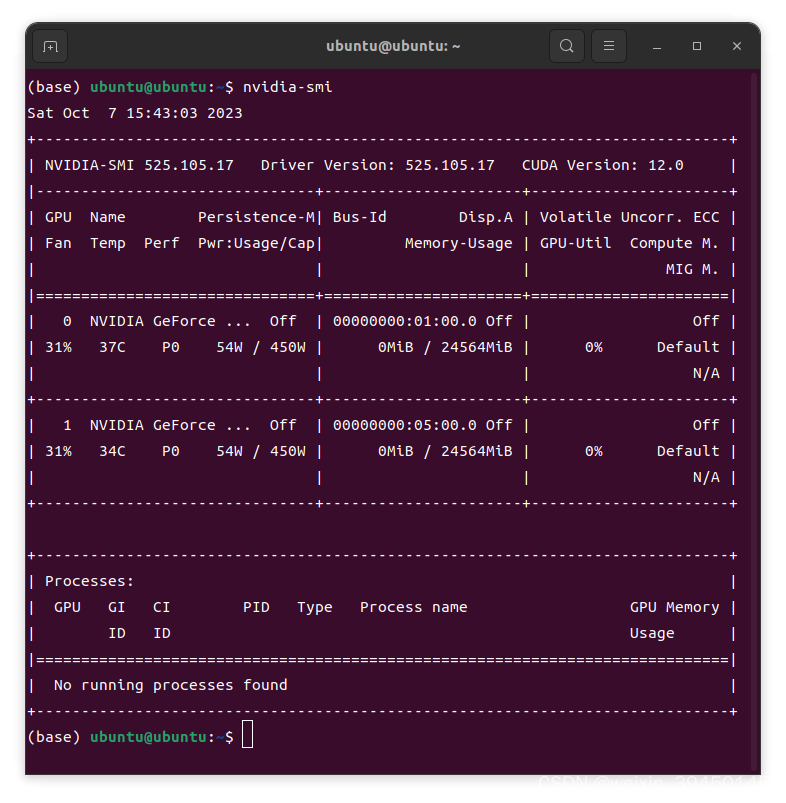Image resolution: width=786 pixels, height=803 pixels.
Task: Close the terminal window
Action: [737, 46]
